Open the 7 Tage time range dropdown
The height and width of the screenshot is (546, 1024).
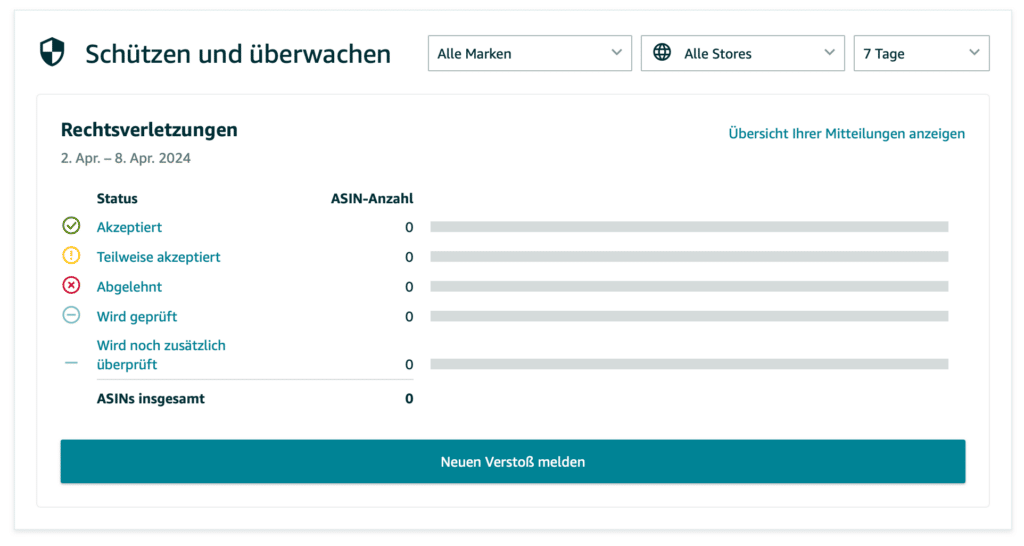pyautogui.click(x=921, y=54)
